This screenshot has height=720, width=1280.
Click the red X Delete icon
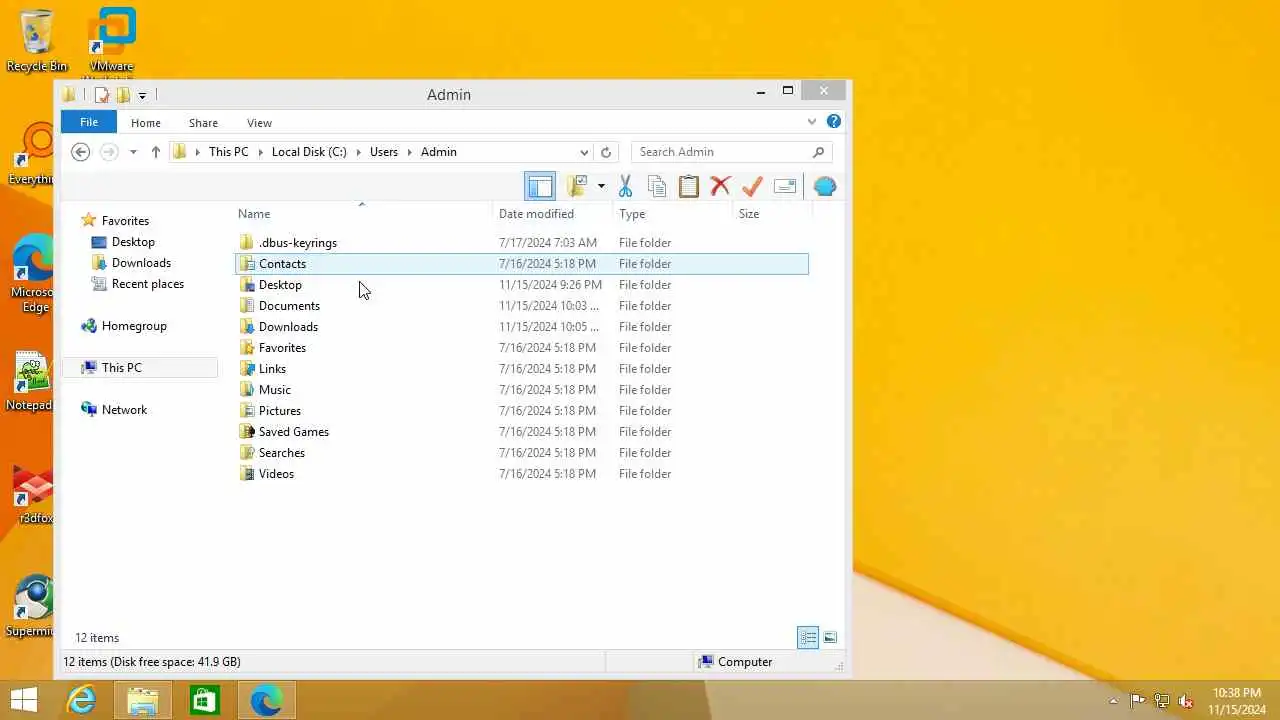tap(720, 186)
